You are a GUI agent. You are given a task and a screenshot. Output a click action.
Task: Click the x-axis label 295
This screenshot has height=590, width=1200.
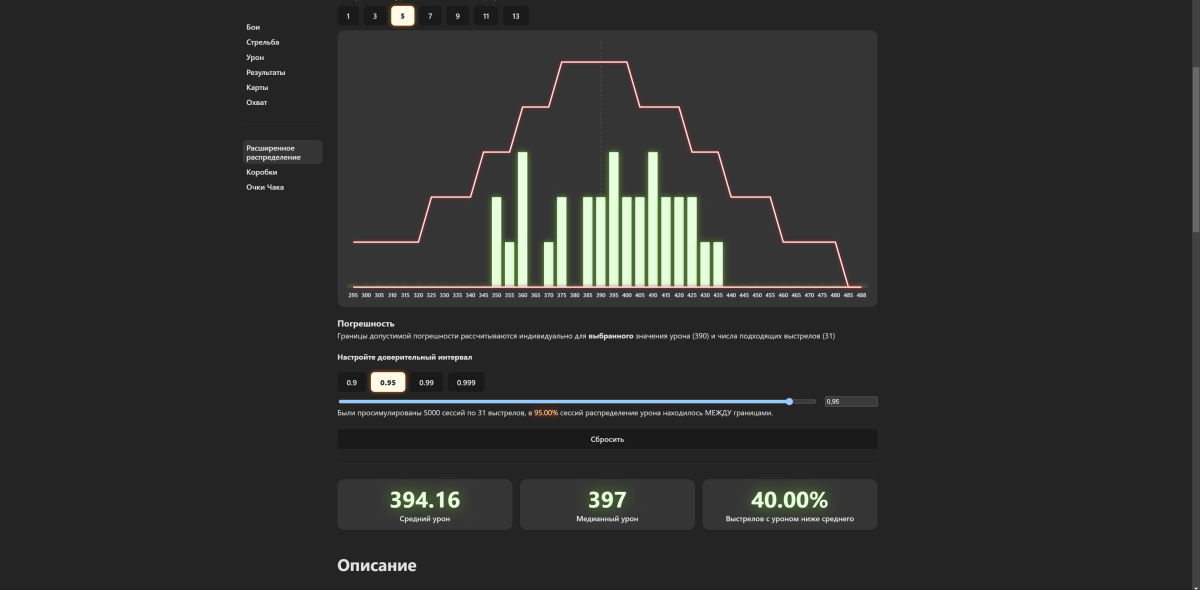(x=353, y=295)
